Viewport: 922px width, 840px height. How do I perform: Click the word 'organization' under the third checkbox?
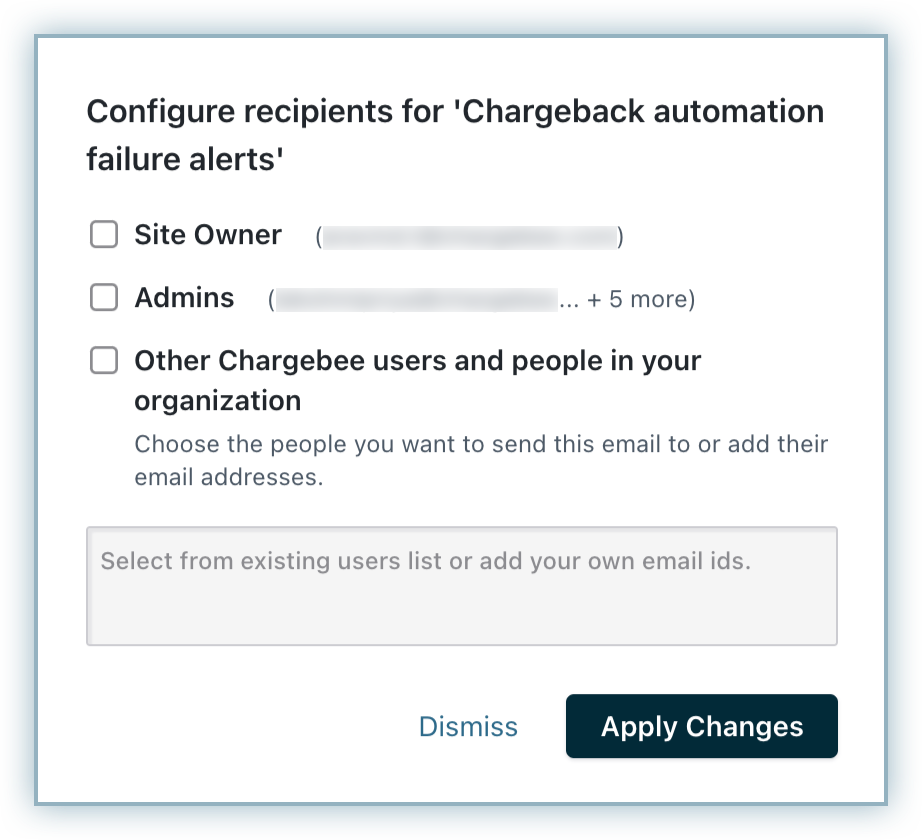coord(218,401)
